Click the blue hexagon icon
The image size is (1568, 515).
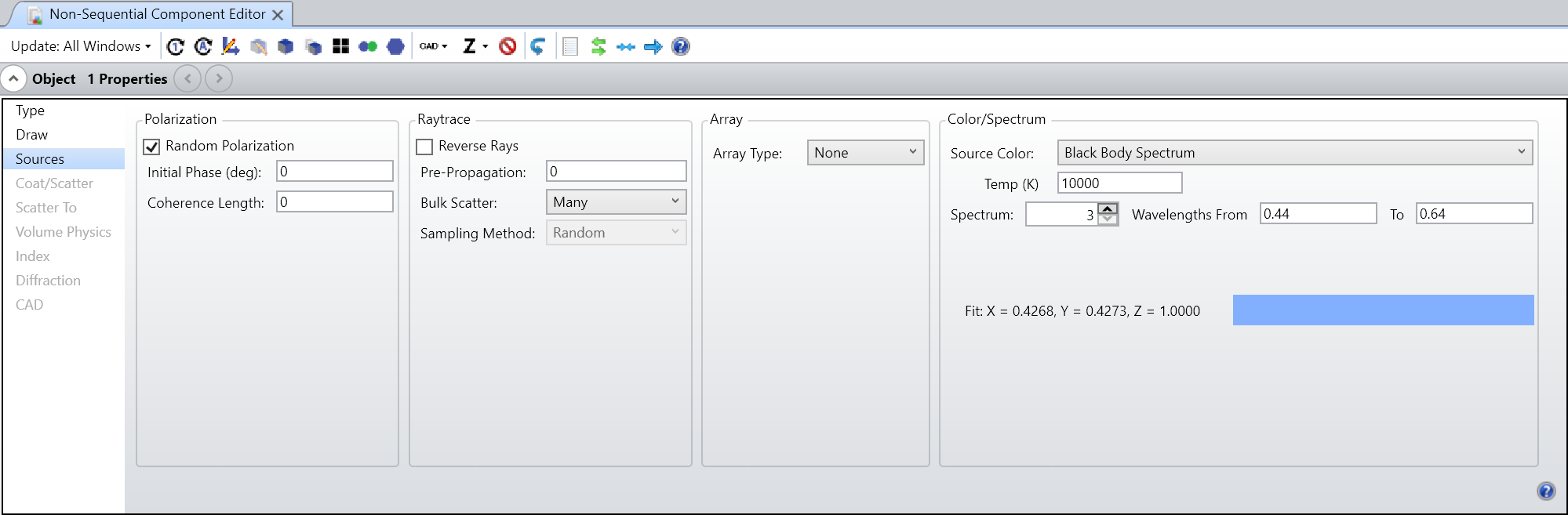coord(395,47)
